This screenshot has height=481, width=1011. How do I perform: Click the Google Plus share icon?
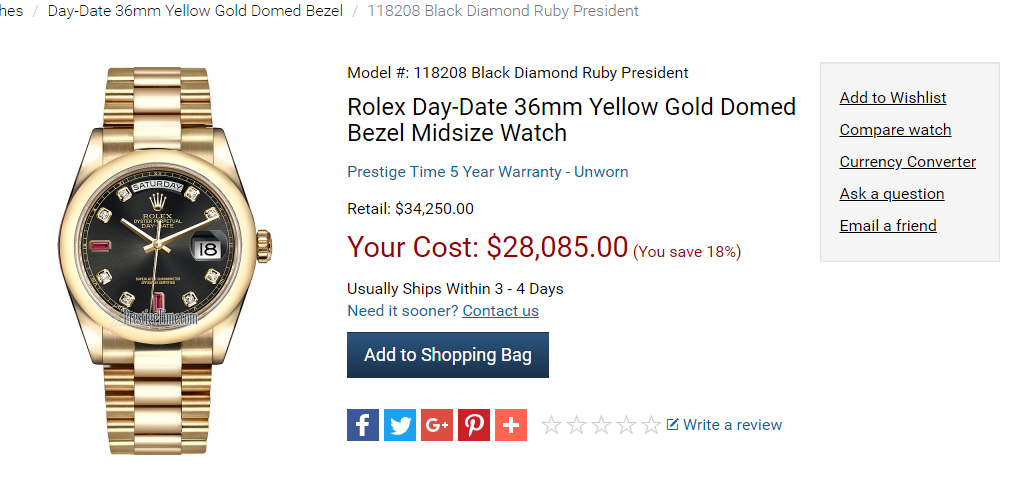click(x=437, y=425)
